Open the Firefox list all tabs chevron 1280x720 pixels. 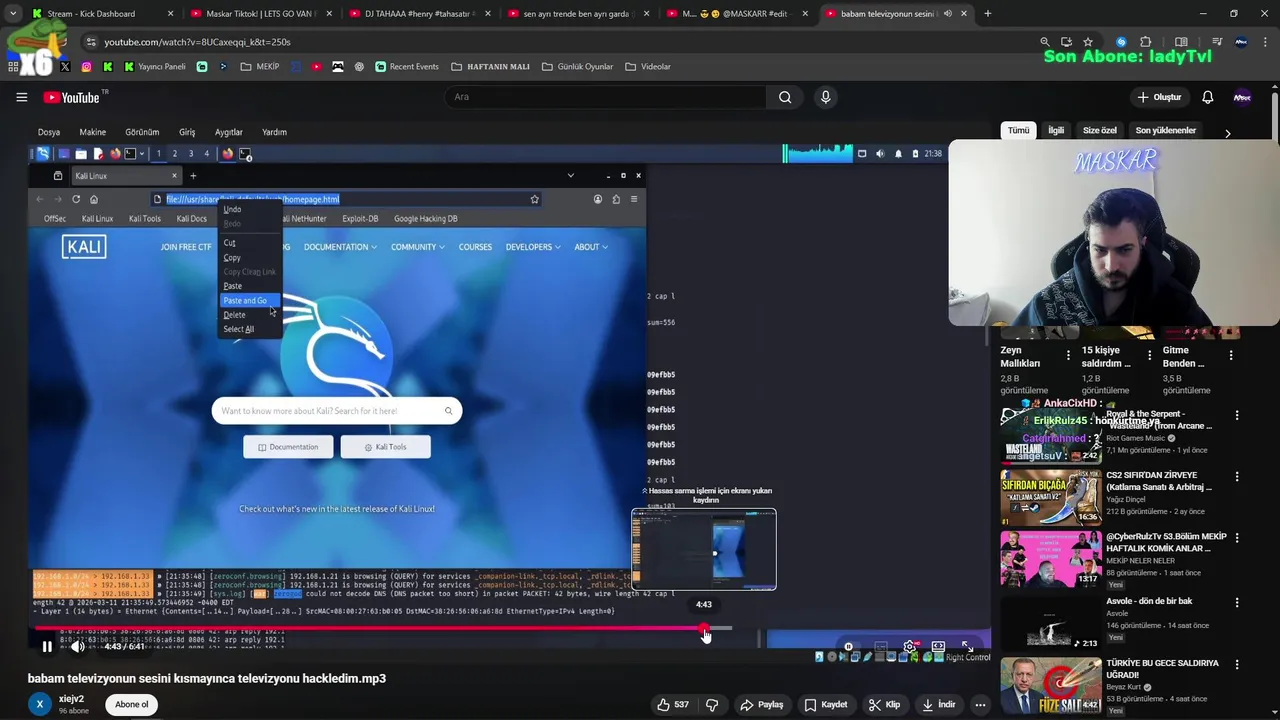click(x=570, y=176)
